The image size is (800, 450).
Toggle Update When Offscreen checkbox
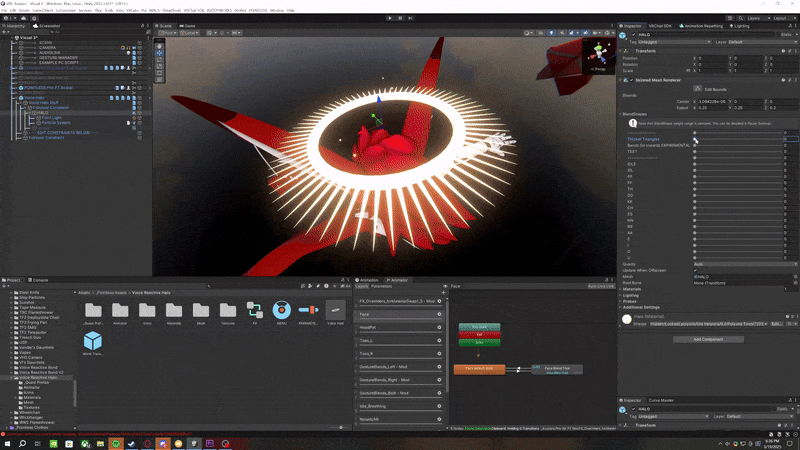[x=695, y=270]
